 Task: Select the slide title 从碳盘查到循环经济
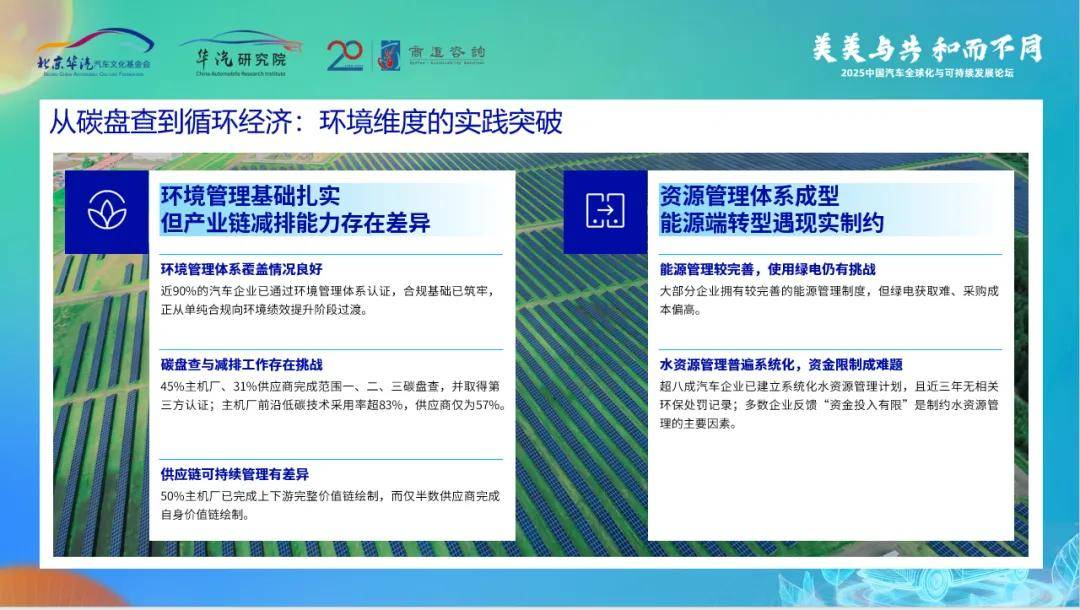305,122
